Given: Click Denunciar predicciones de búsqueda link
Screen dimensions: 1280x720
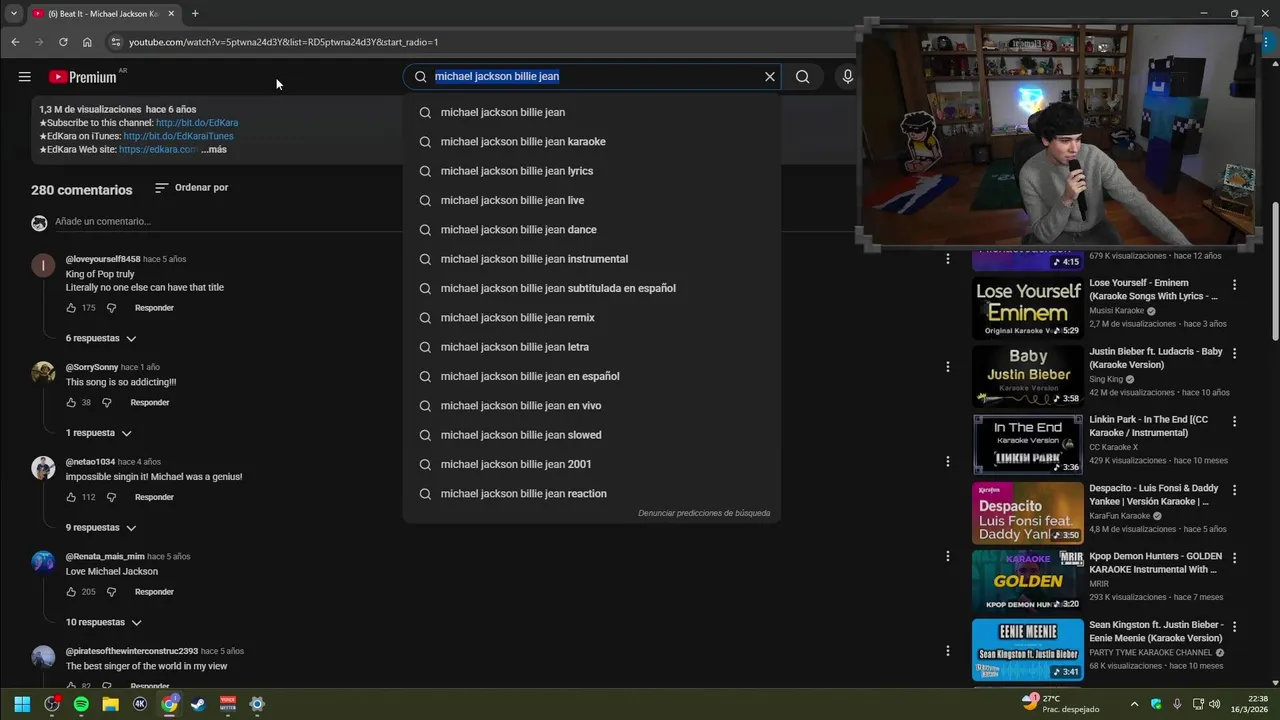Looking at the screenshot, I should point(704,513).
